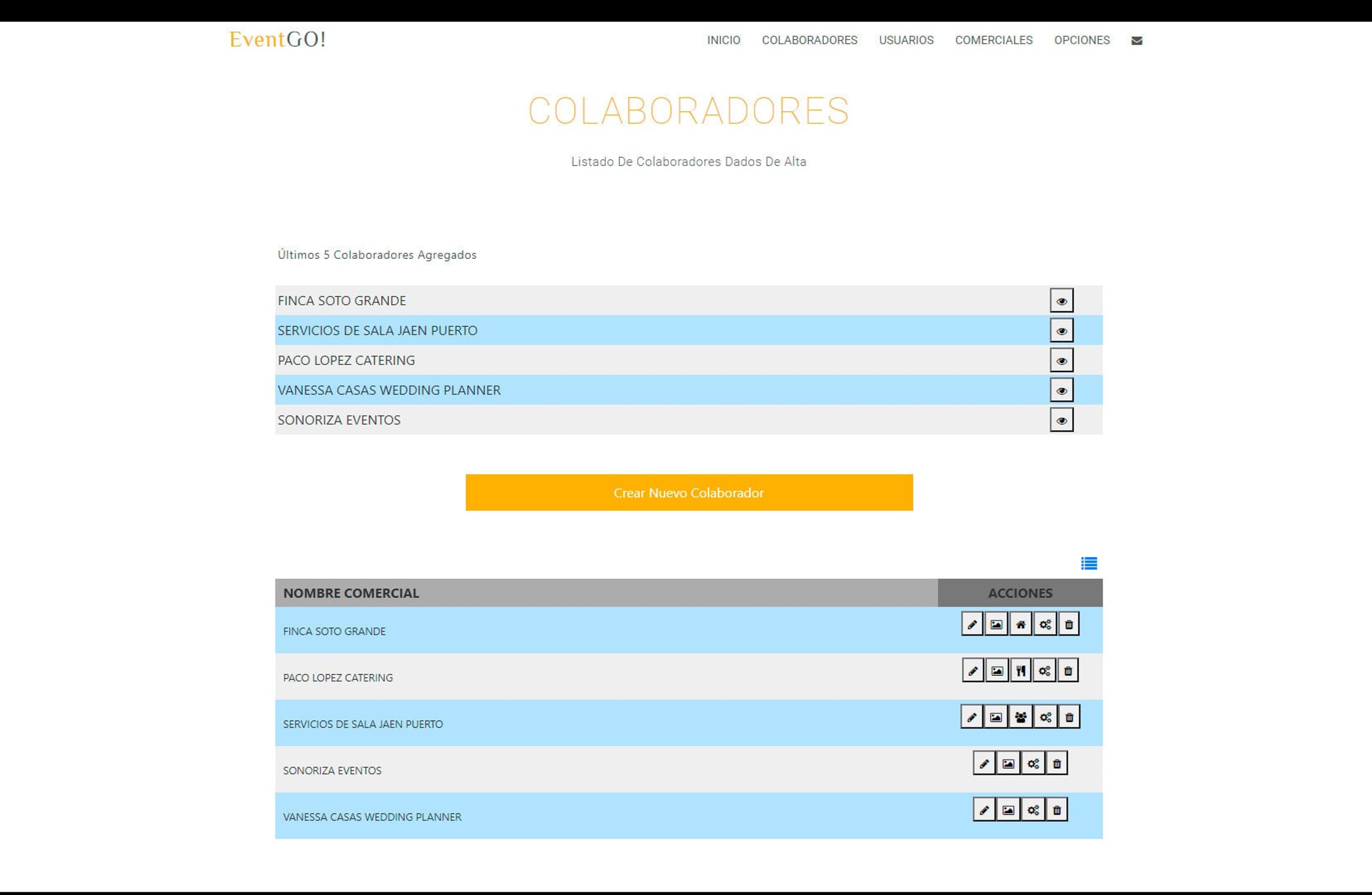The height and width of the screenshot is (895, 1372).
Task: Select SERVICIOS DE SALA JAEN PUERTO recent entry
Action: tap(378, 330)
